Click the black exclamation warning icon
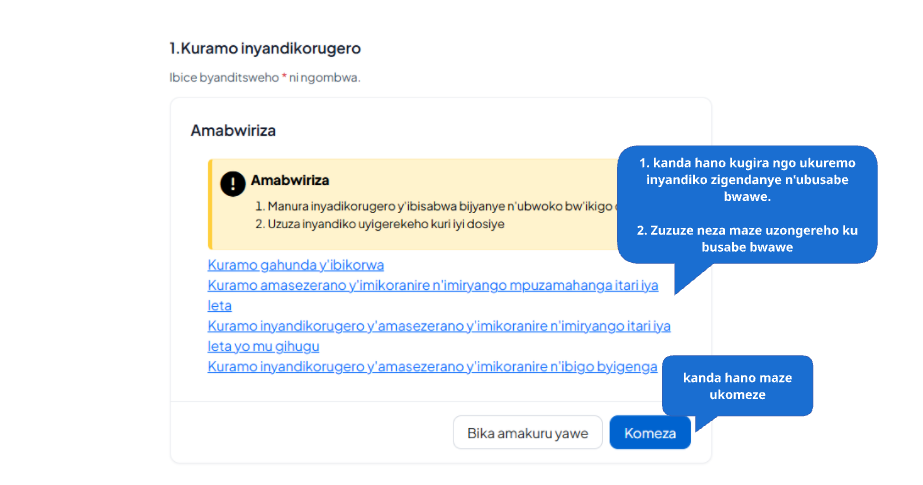 coord(233,184)
